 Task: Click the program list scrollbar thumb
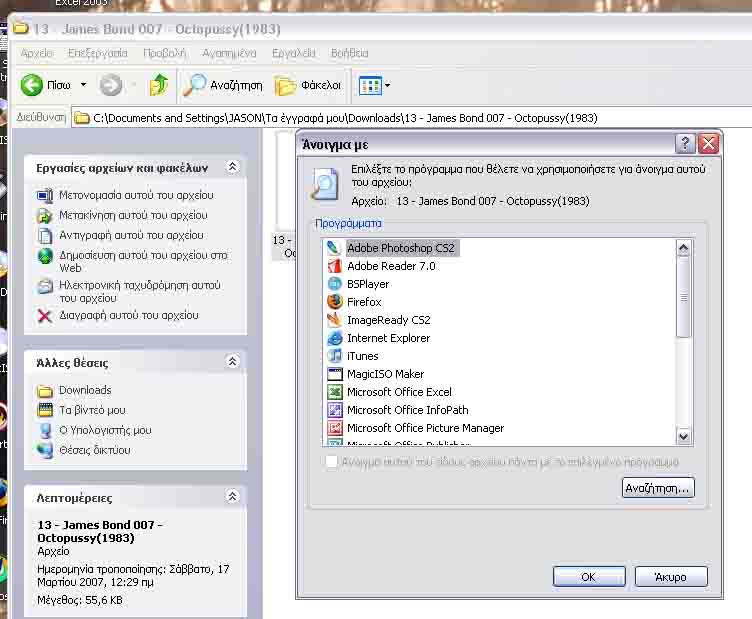click(683, 297)
